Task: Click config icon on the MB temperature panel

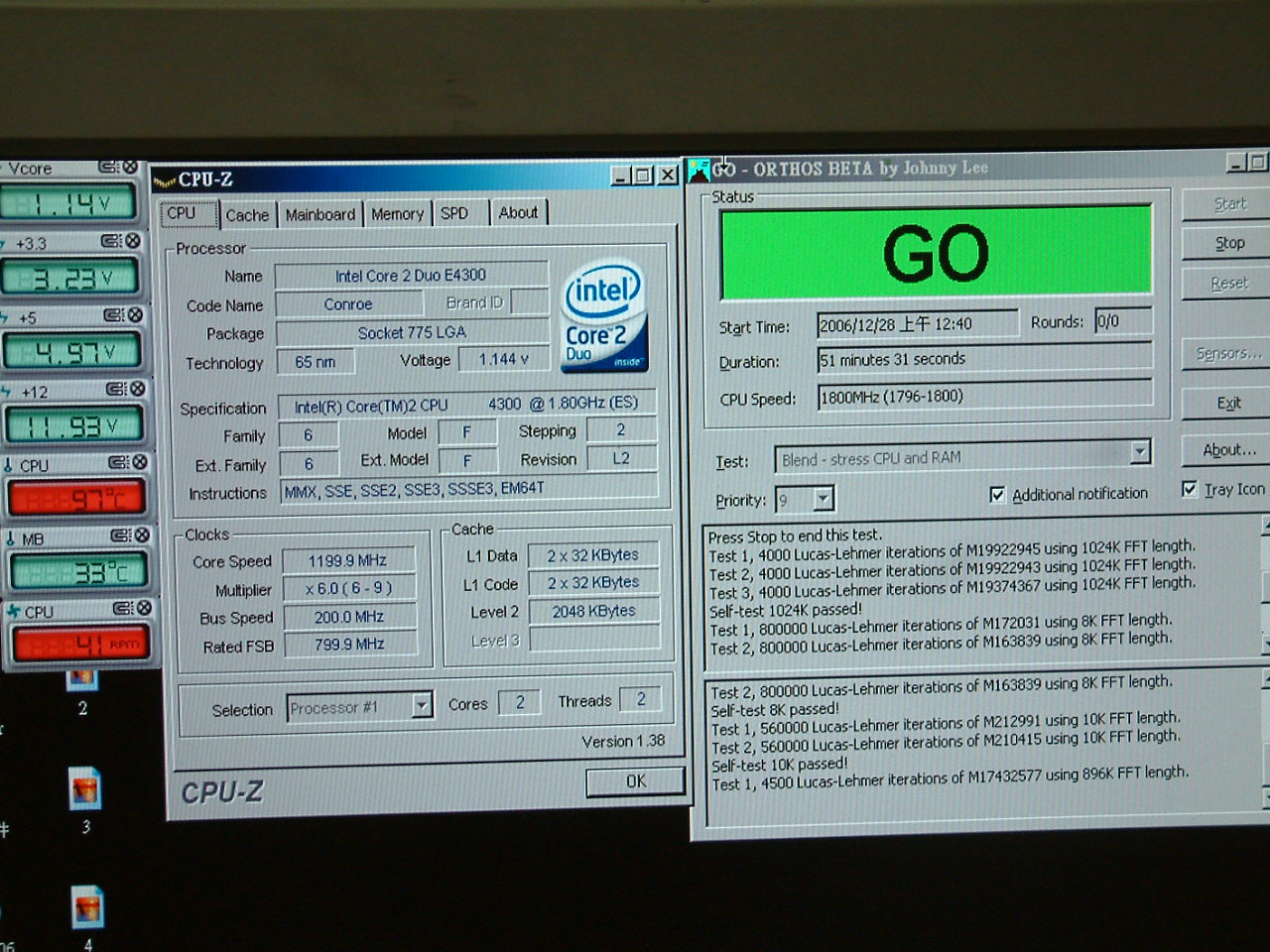Action: point(120,535)
